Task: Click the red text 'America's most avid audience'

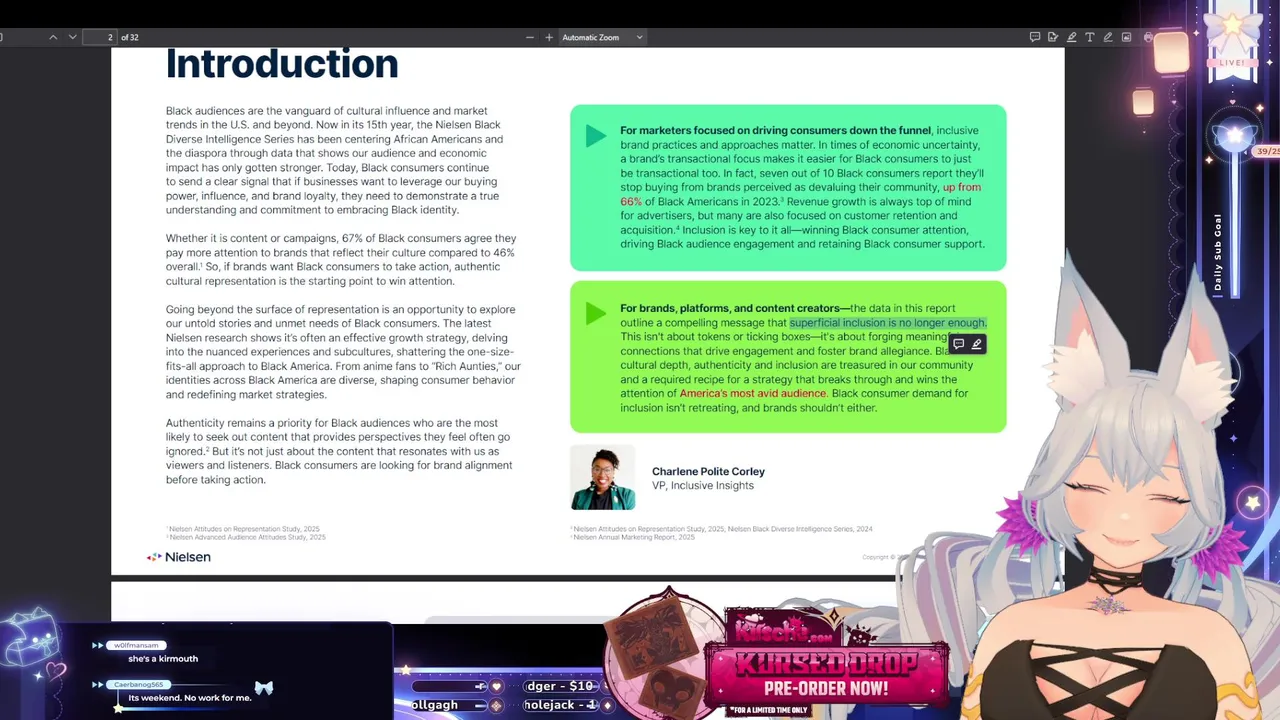Action: [753, 393]
